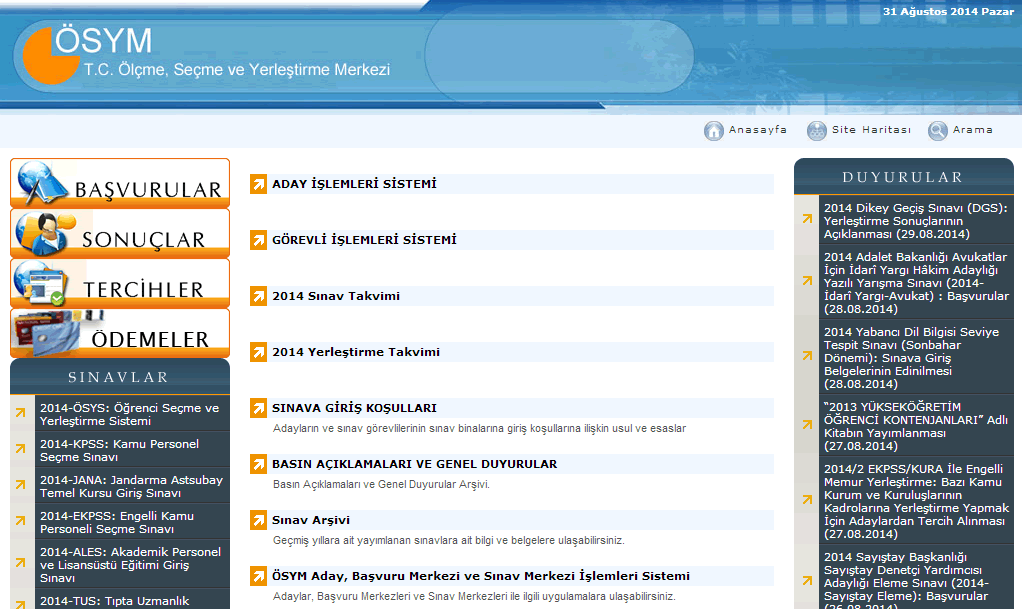
Task: Click arrow icon next to 2014-JANA item
Action: (20, 484)
